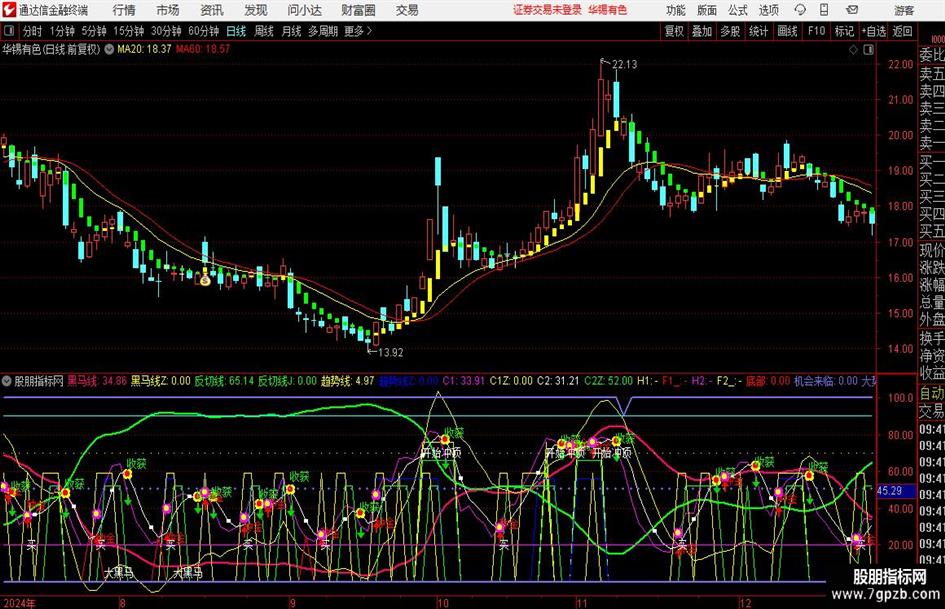The image size is (945, 609).
Task: Switch to the 1分钟 period tab
Action: coord(61,31)
